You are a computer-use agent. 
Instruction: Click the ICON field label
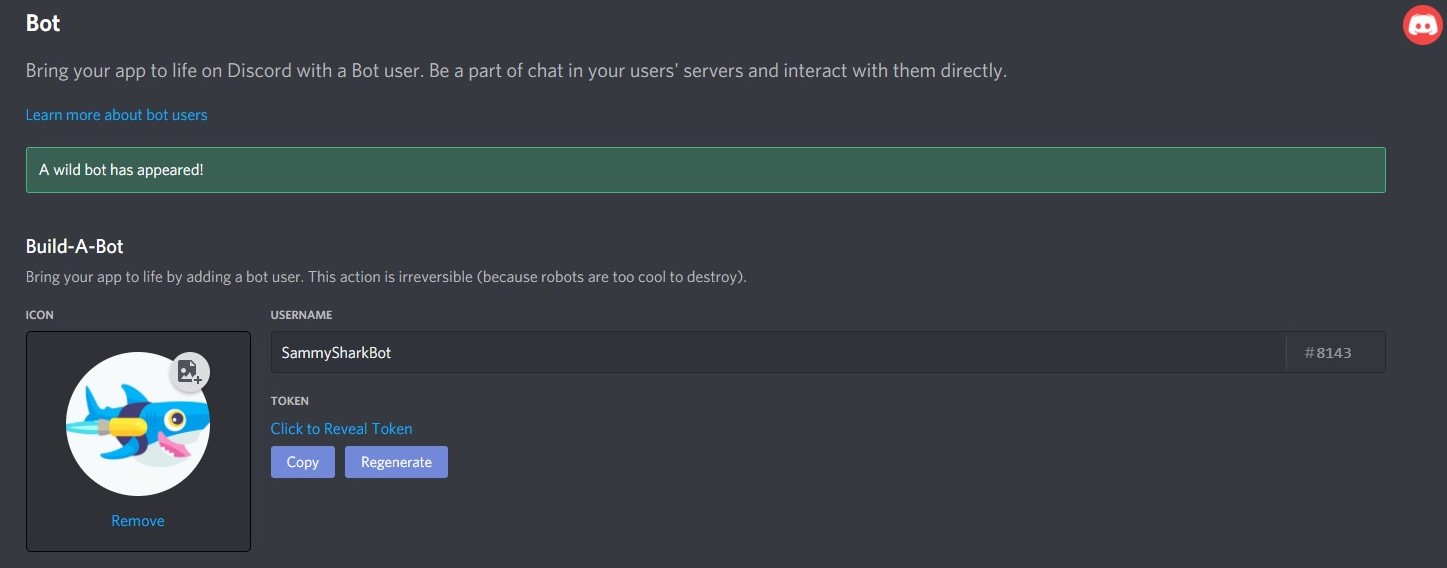(40, 315)
